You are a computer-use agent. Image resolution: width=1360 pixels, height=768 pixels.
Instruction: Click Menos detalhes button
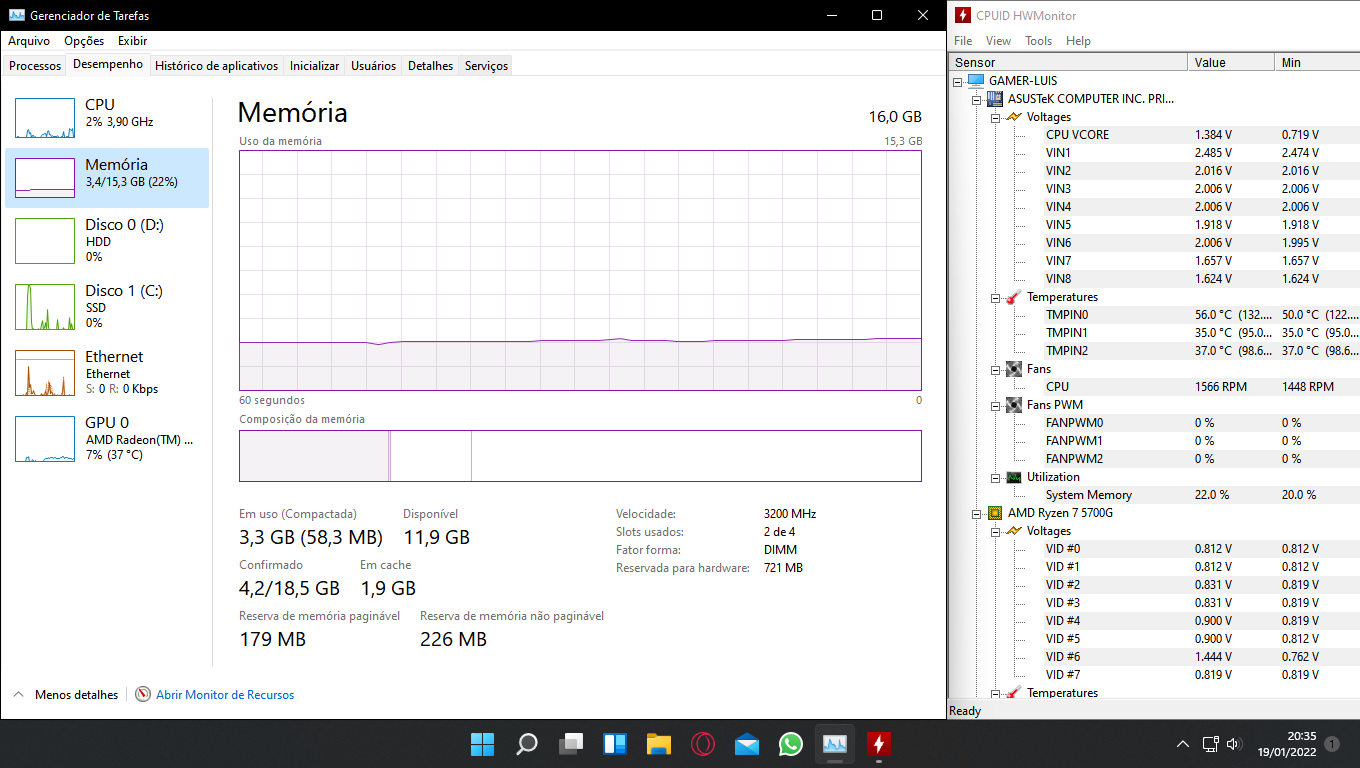click(x=66, y=695)
